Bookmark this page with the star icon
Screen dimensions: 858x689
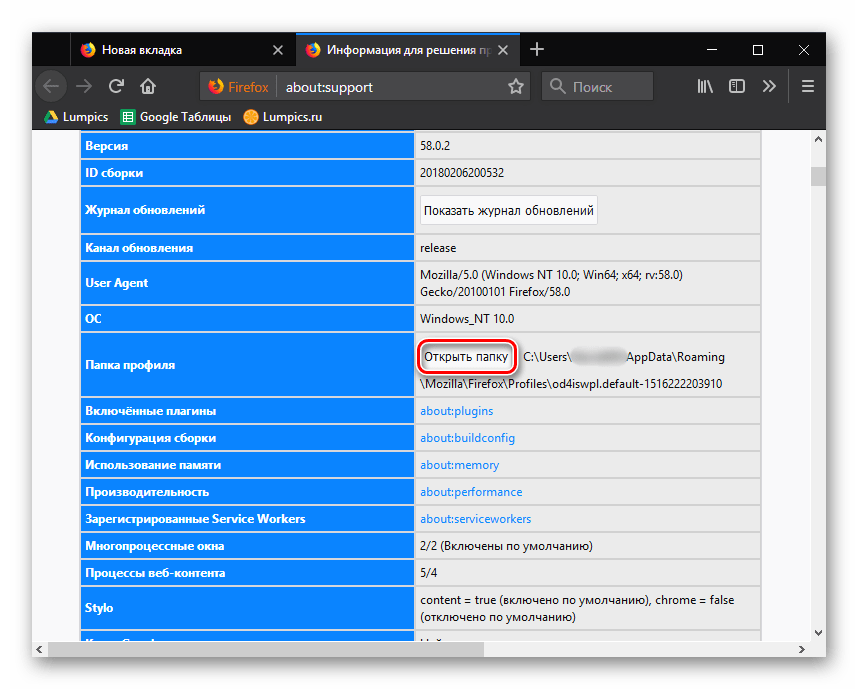(x=515, y=87)
